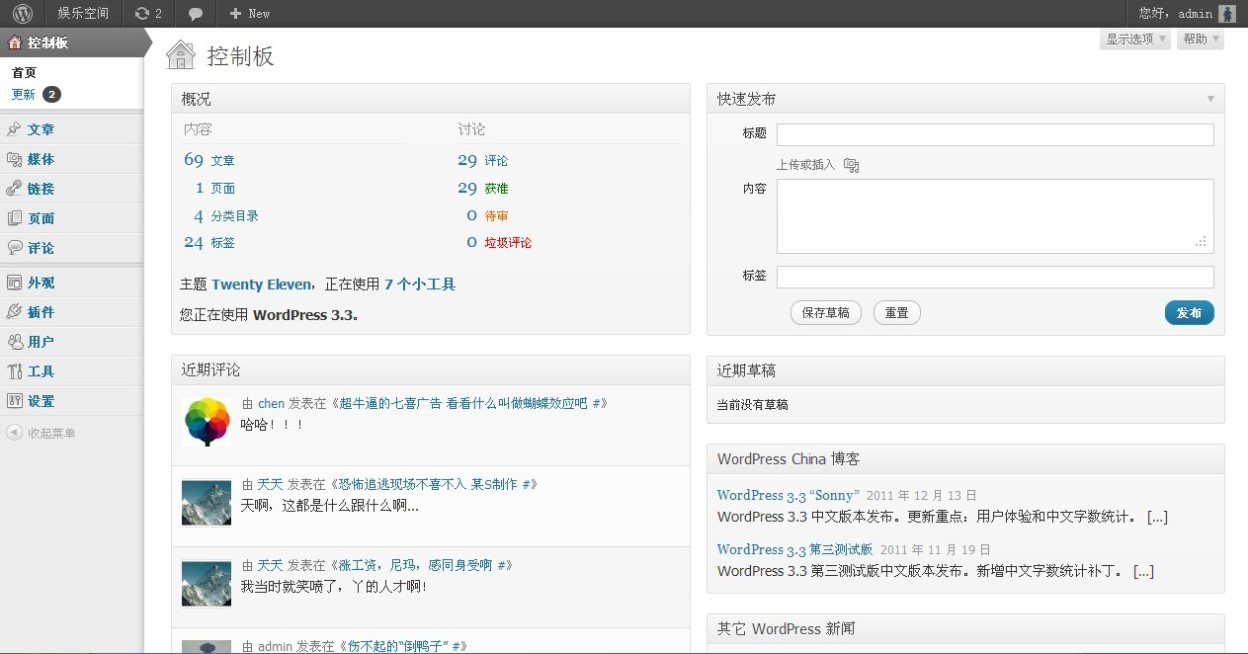Click the 收起菜单 text
Screen dimensions: 1248x654
point(52,433)
